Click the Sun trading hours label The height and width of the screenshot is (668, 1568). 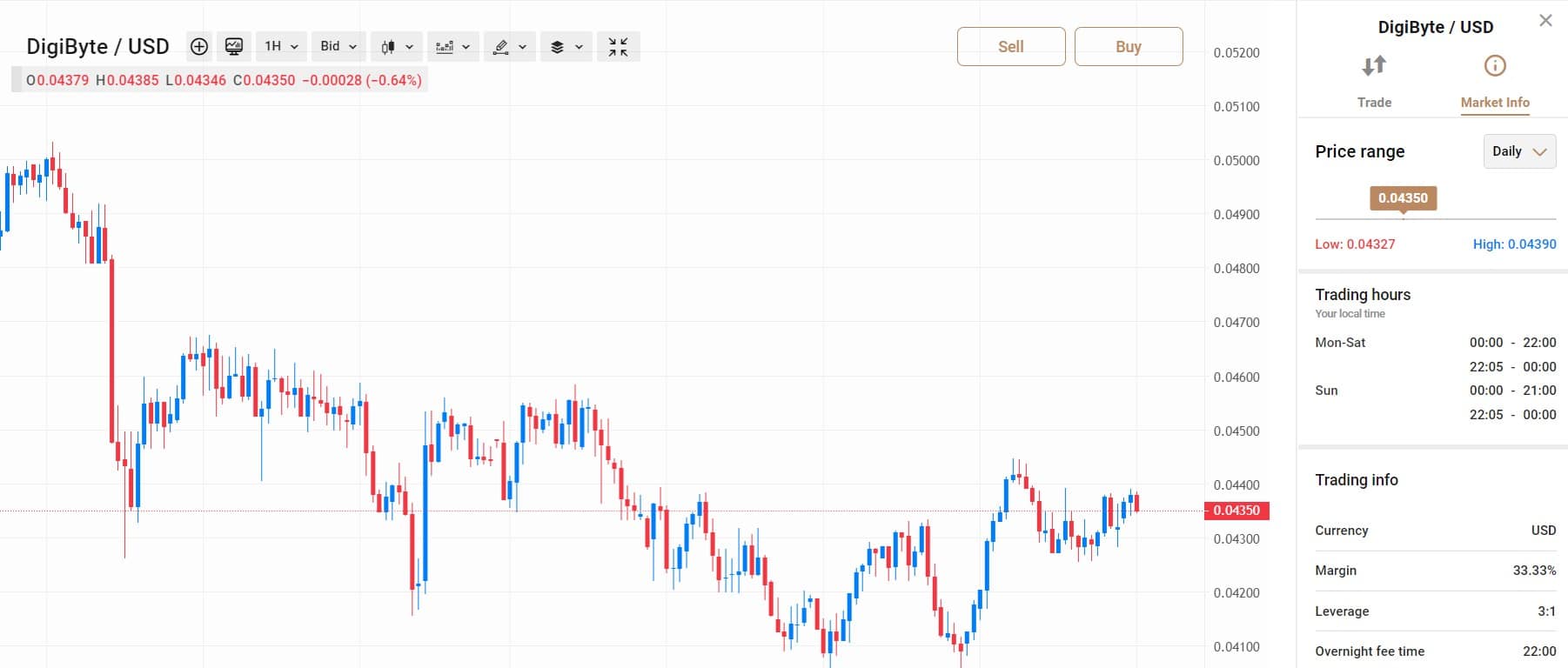click(x=1326, y=391)
